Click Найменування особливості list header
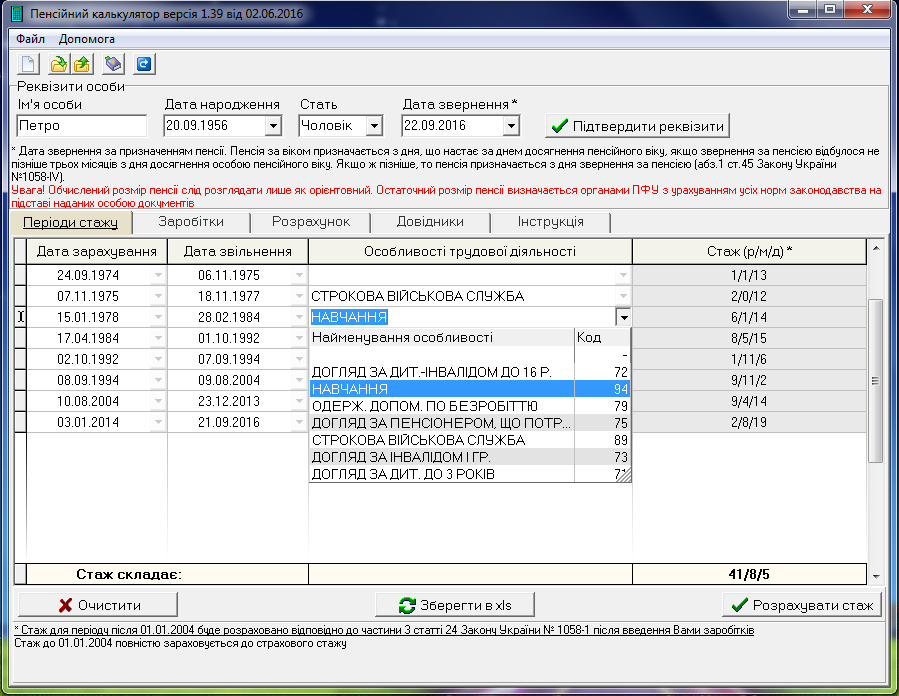The image size is (899, 696). tap(441, 337)
